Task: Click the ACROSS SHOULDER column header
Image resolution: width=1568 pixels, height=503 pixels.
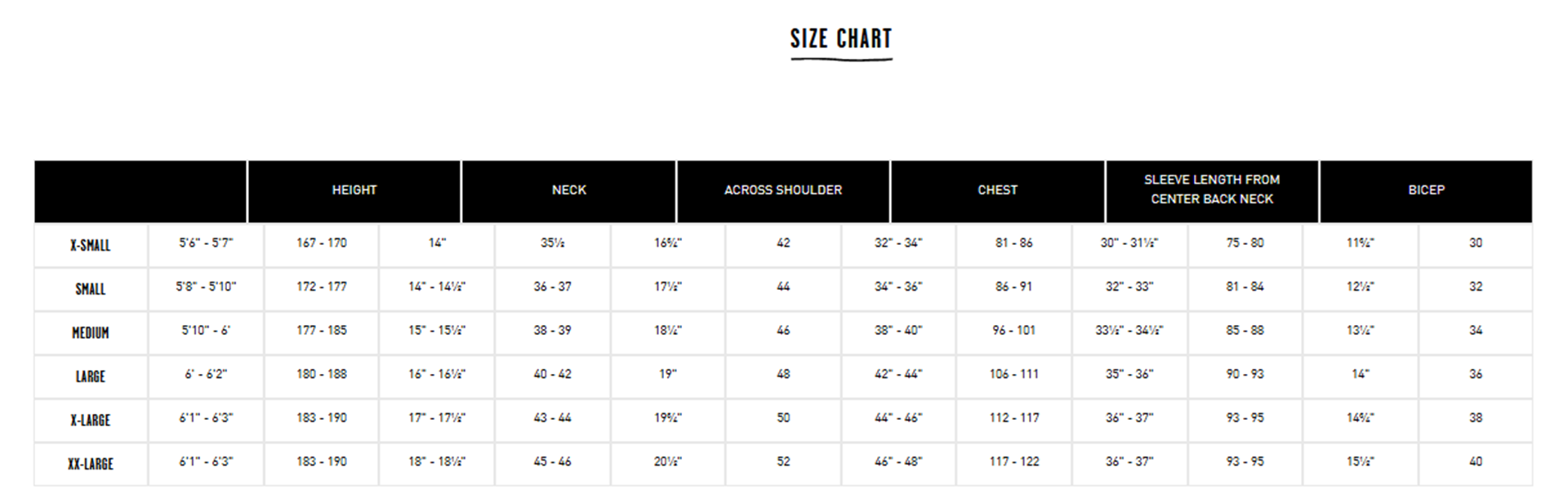Action: (783, 190)
